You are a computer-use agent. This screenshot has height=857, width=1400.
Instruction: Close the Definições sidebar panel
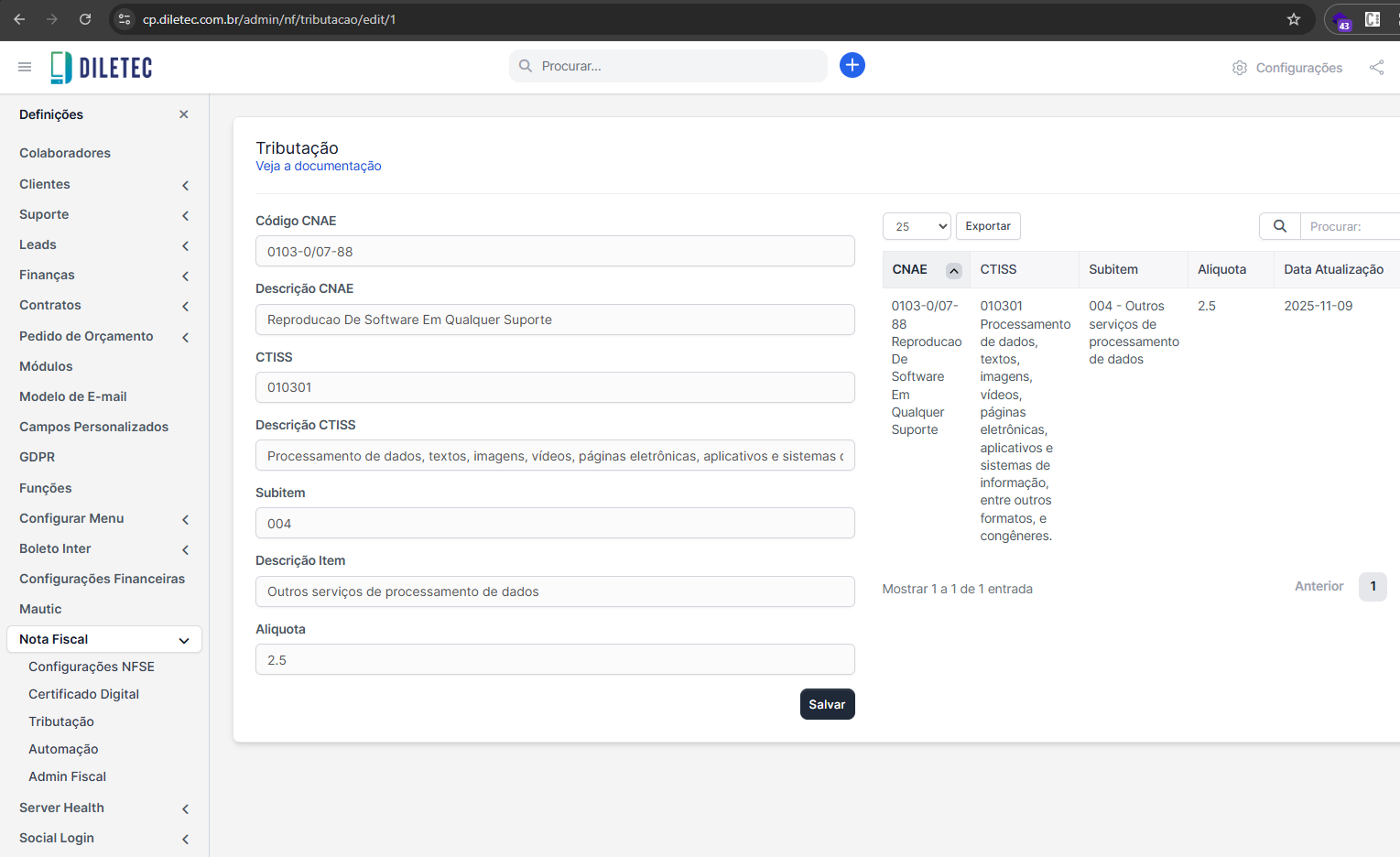(183, 114)
